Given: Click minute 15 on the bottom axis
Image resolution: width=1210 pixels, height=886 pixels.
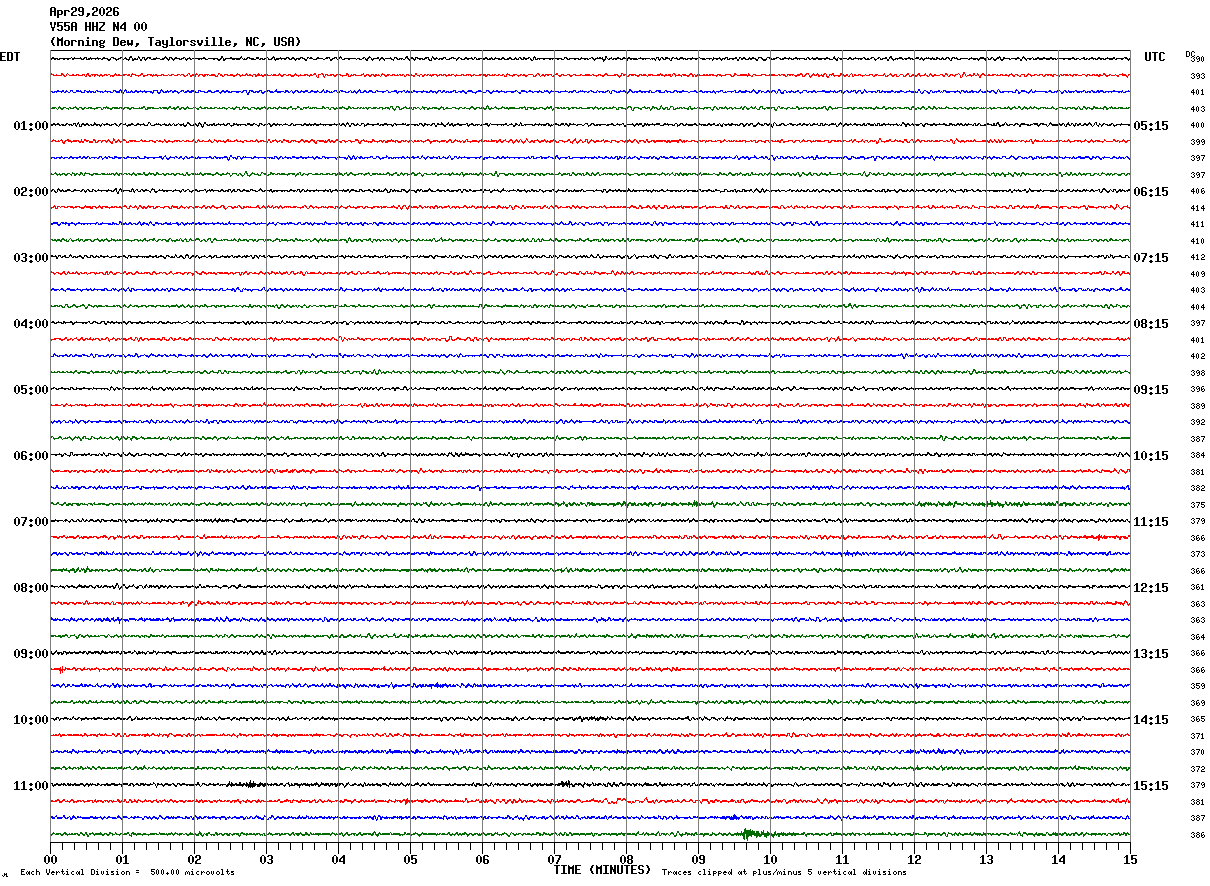Looking at the screenshot, I should (1129, 859).
